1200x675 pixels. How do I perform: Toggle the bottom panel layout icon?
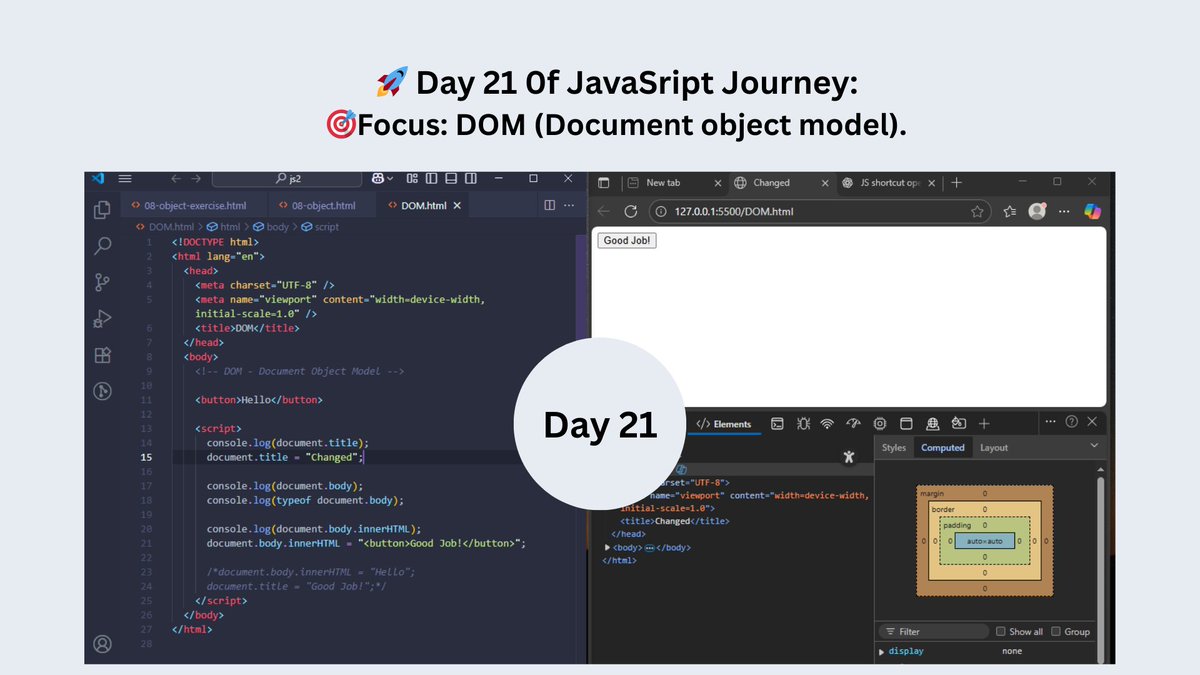[x=450, y=179]
